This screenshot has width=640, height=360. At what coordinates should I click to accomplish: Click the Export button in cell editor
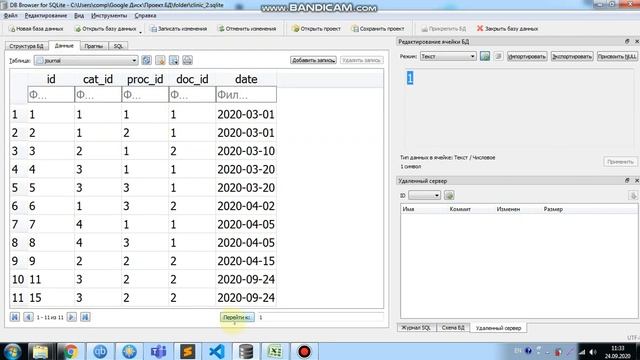pyautogui.click(x=572, y=56)
